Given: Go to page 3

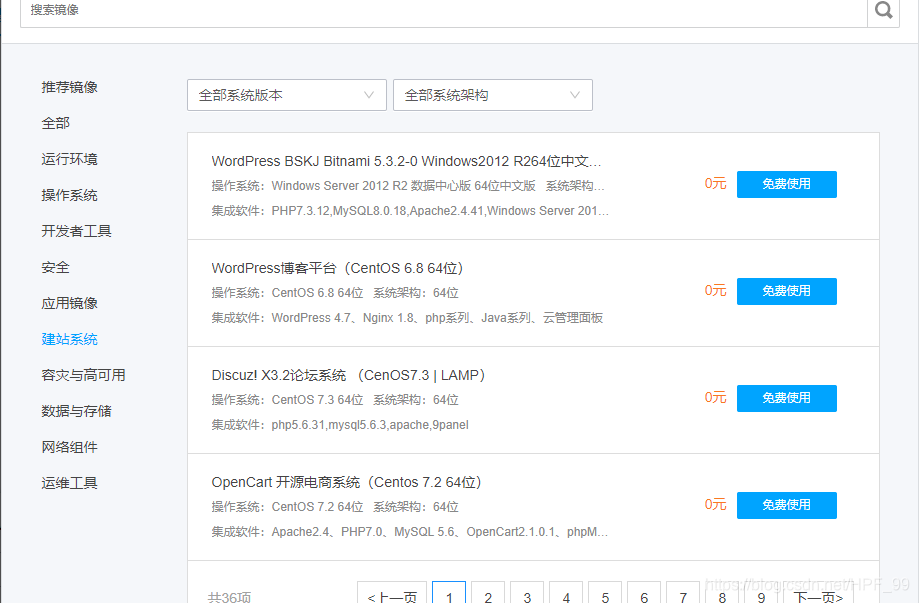Looking at the screenshot, I should [x=527, y=593].
